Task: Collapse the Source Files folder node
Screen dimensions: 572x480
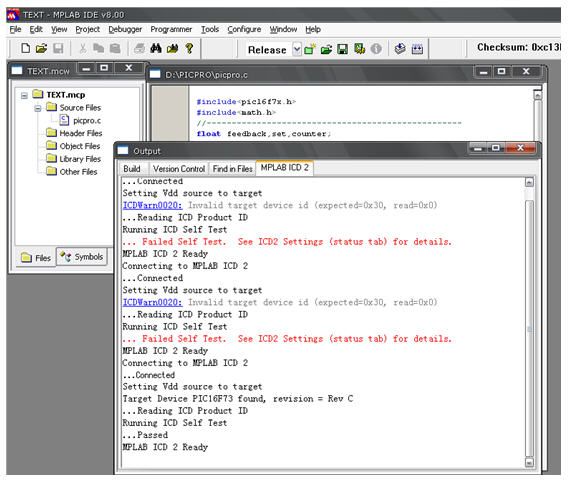Action: click(x=38, y=108)
